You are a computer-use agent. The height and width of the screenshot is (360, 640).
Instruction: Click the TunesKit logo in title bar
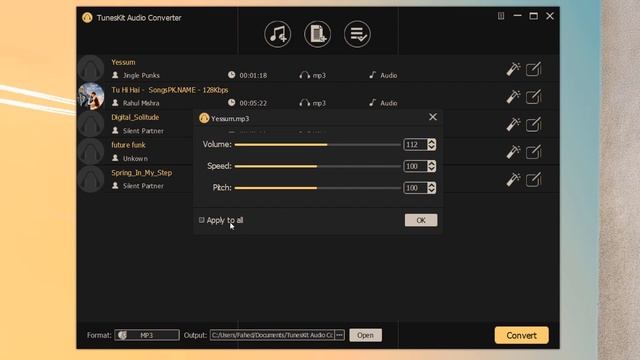87,18
